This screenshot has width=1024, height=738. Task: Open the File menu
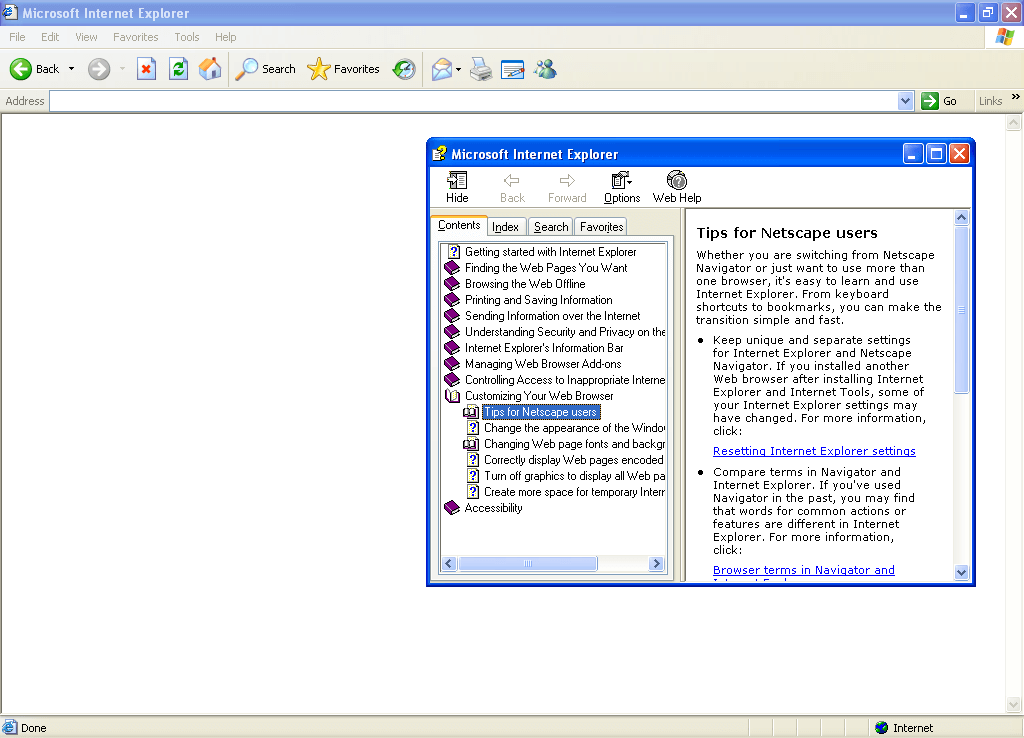pyautogui.click(x=17, y=37)
